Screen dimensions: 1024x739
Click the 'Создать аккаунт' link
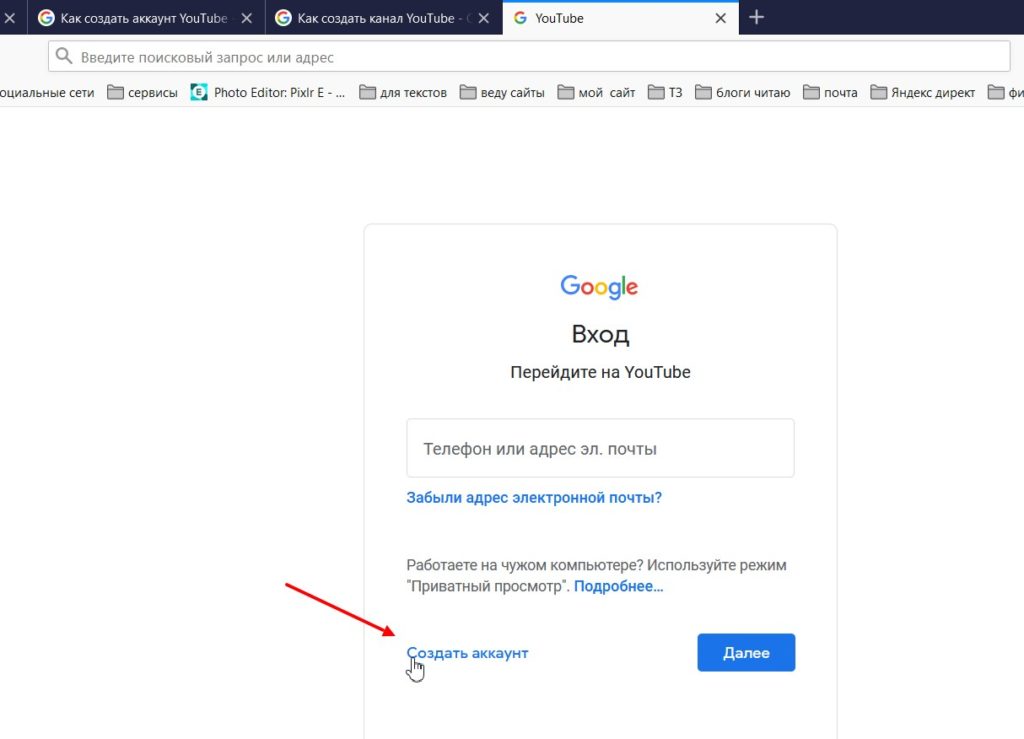[x=468, y=653]
